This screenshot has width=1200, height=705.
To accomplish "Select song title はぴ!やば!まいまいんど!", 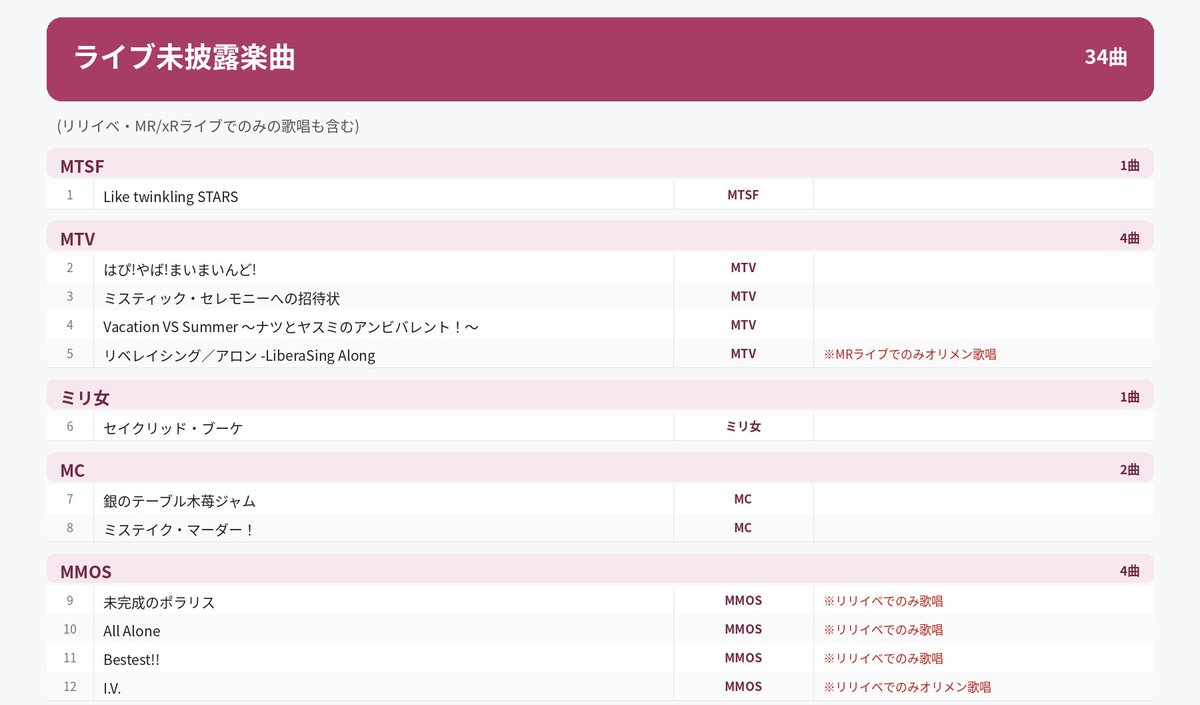I will (180, 269).
